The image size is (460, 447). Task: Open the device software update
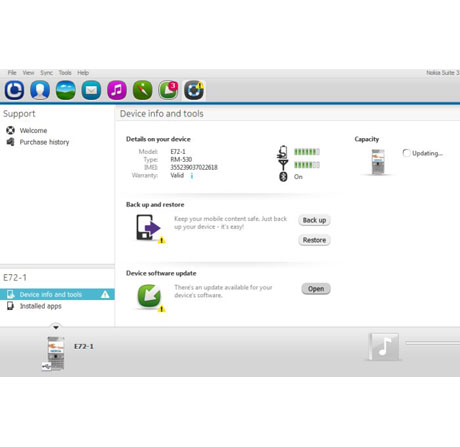pyautogui.click(x=316, y=289)
